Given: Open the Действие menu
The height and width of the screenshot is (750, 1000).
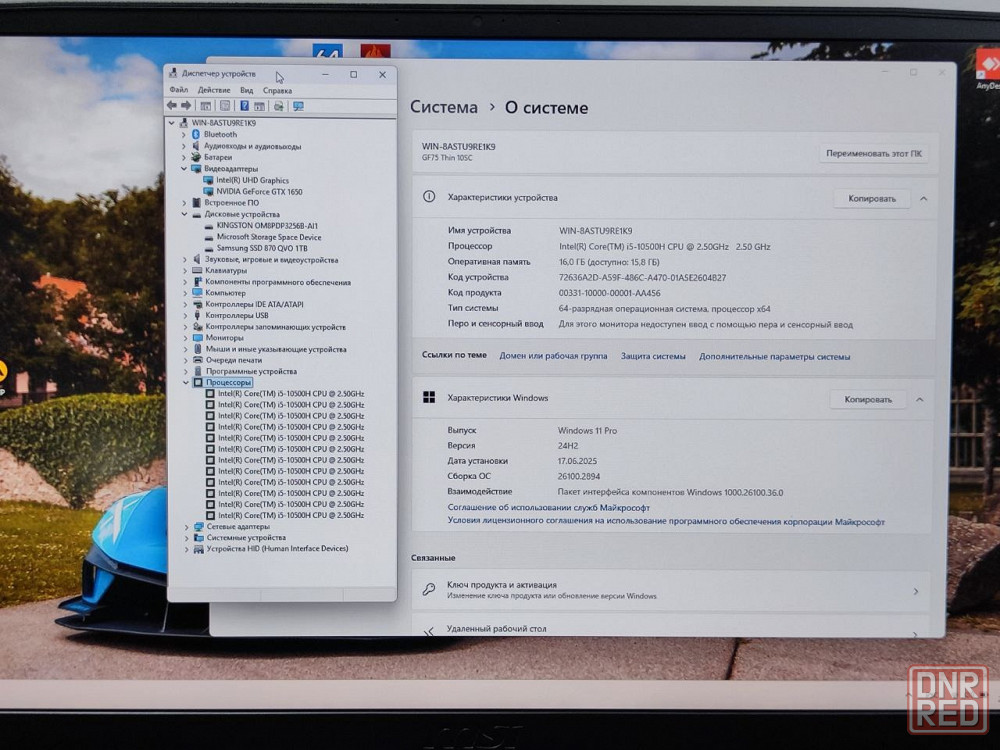Looking at the screenshot, I should coord(214,90).
